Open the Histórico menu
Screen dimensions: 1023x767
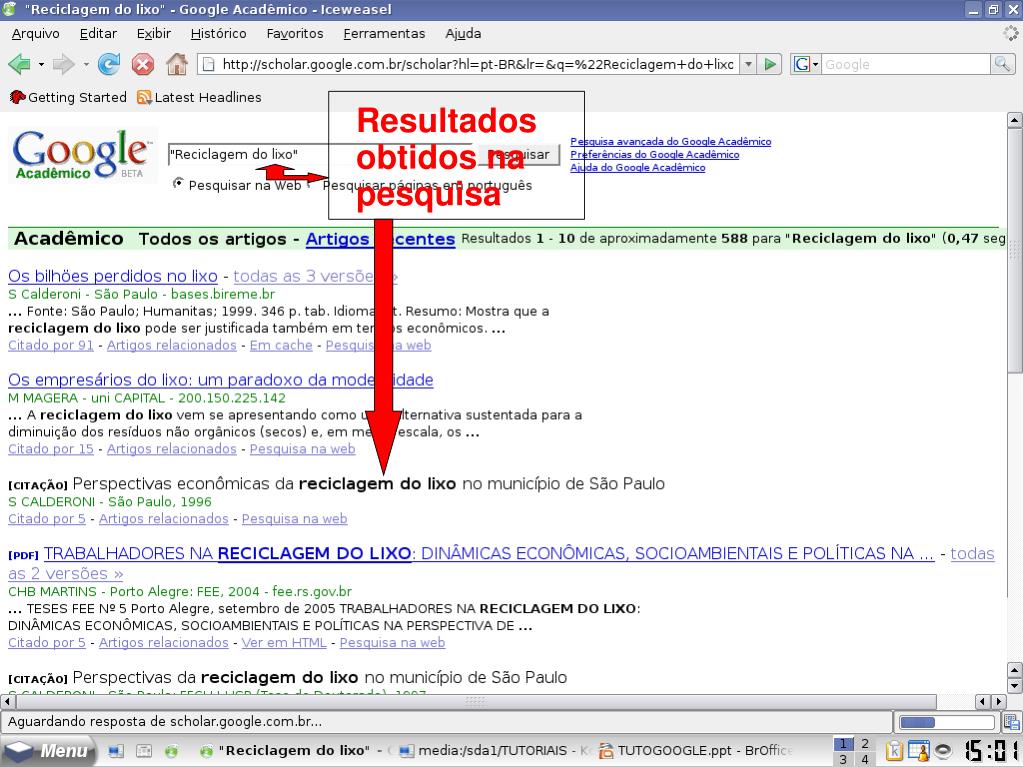point(218,33)
